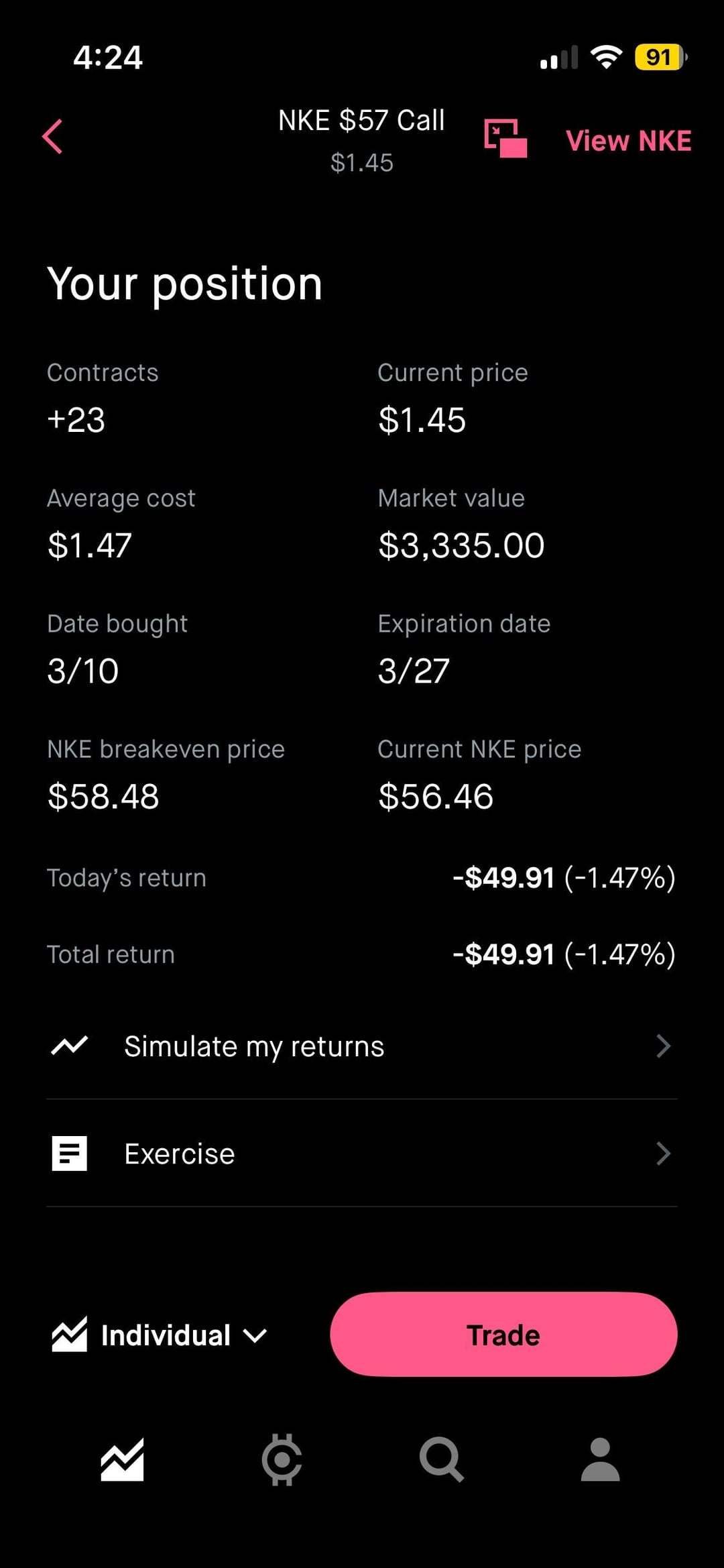Tap the battery indicator in status bar
This screenshot has width=724, height=1568.
point(660,57)
